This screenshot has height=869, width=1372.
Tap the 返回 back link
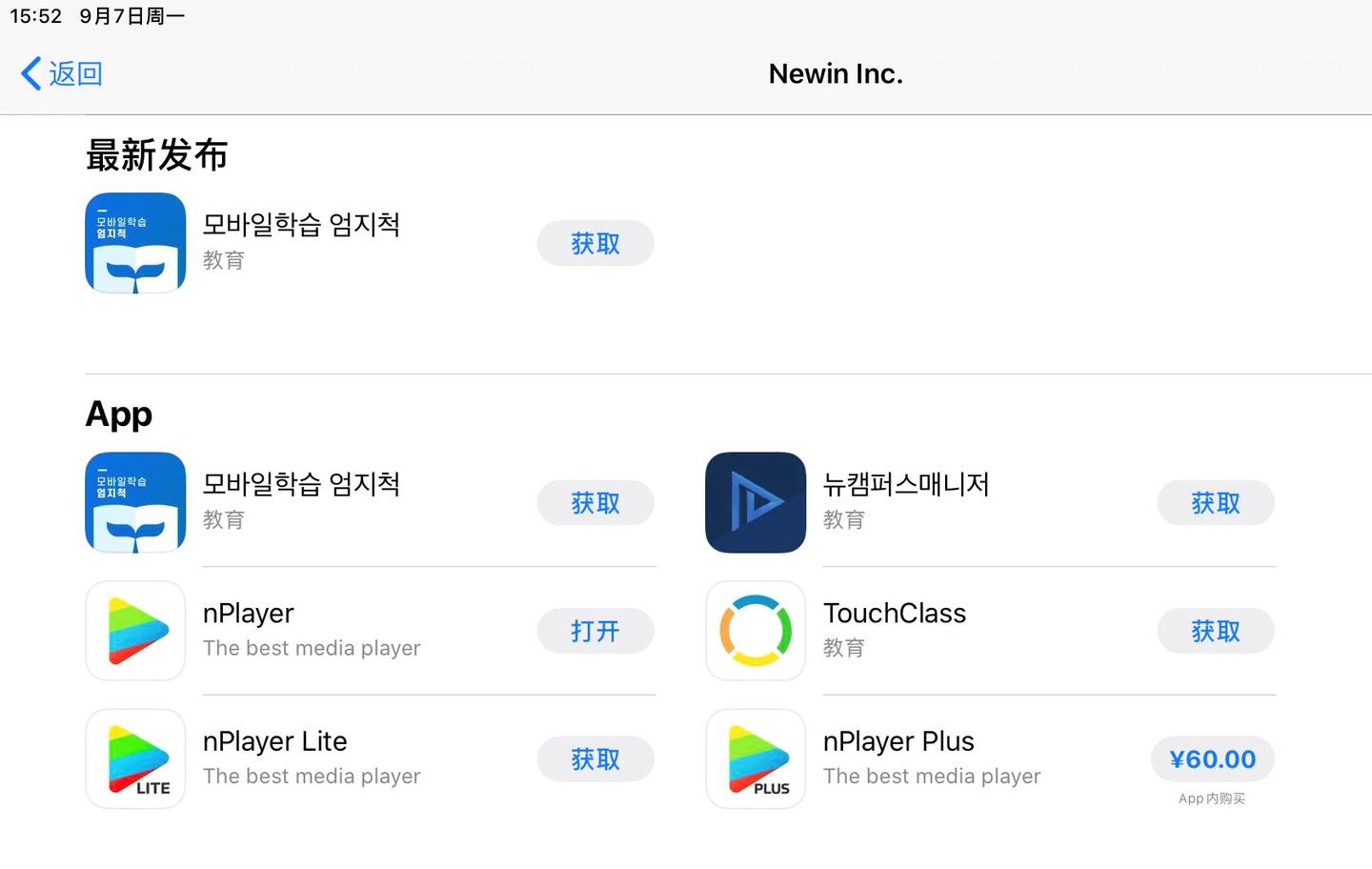pos(75,73)
